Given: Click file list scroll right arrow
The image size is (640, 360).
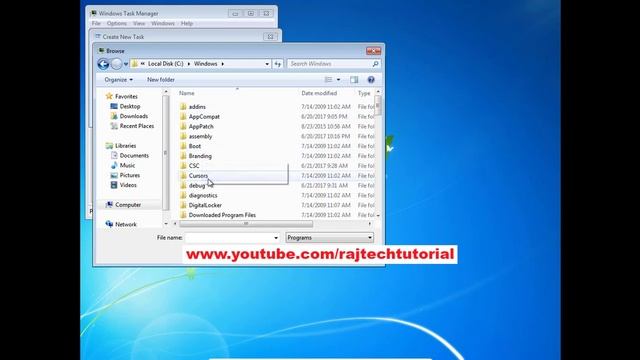Looking at the screenshot, I should coord(370,223).
